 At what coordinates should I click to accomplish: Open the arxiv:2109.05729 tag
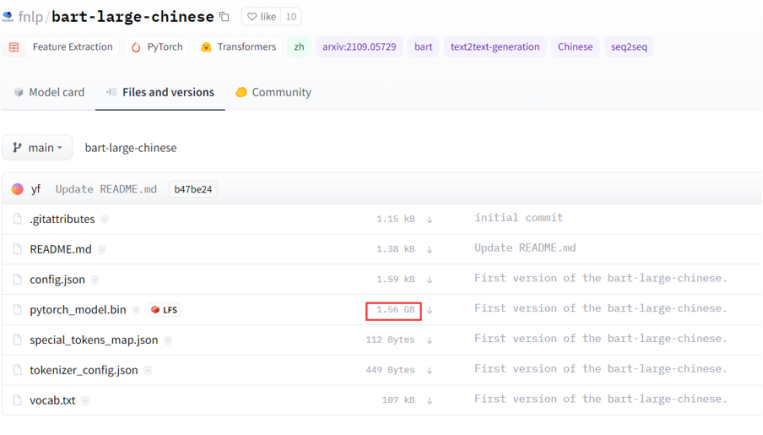coord(359,47)
